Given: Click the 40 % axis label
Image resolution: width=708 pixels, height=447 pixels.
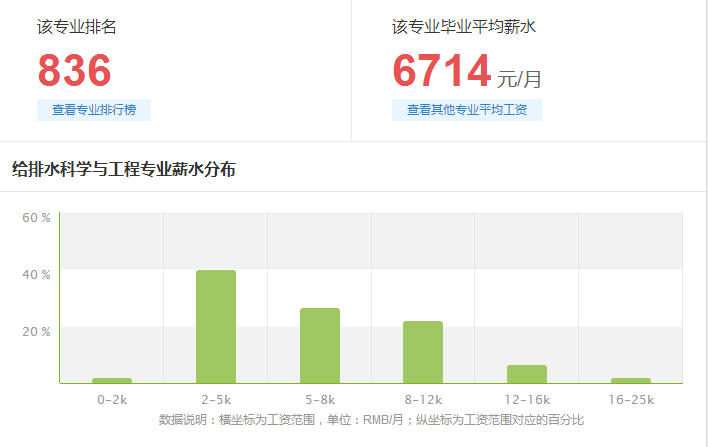Looking at the screenshot, I should pyautogui.click(x=36, y=275).
